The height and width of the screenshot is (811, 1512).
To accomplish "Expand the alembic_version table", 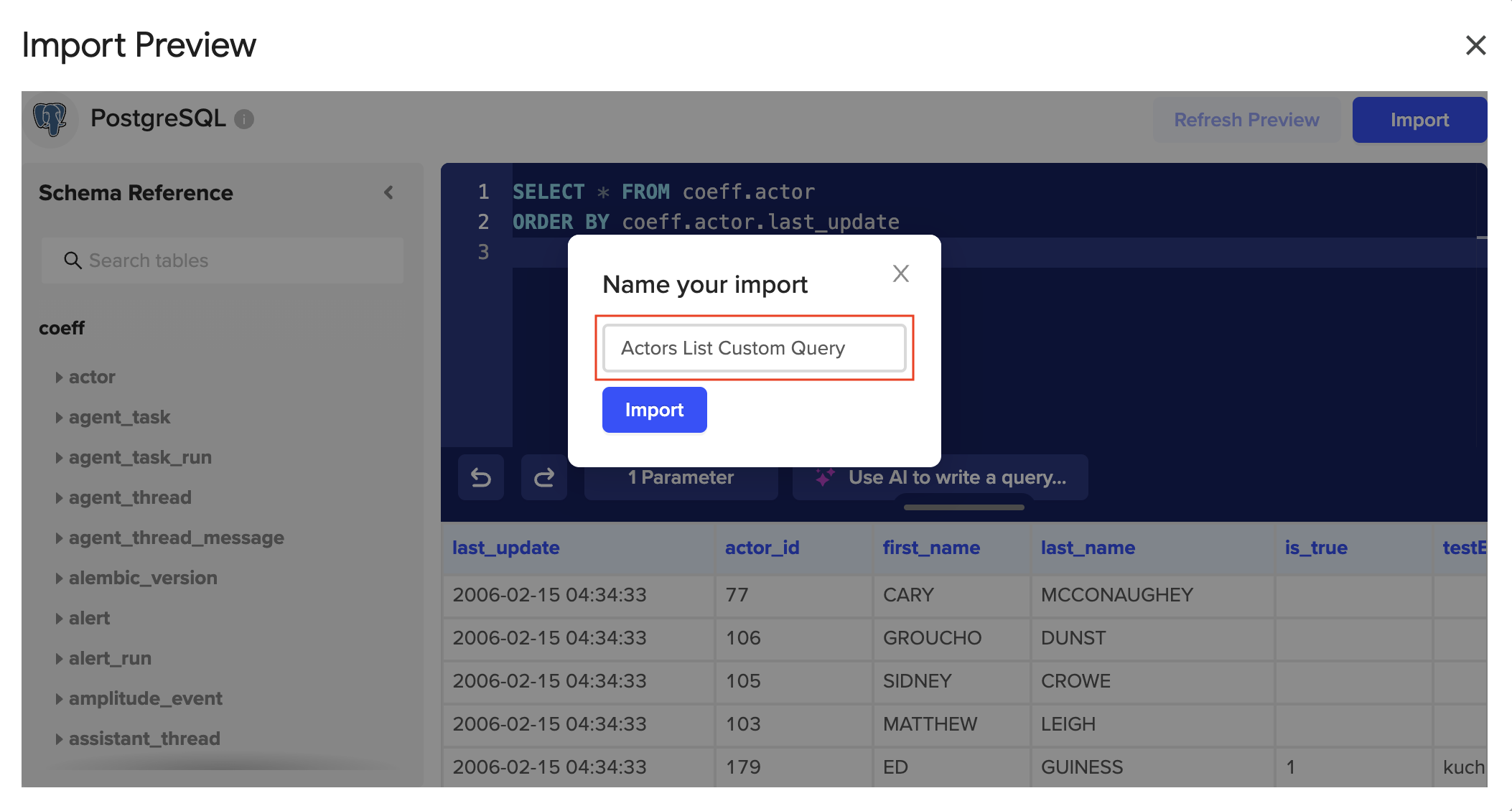I will [x=59, y=578].
